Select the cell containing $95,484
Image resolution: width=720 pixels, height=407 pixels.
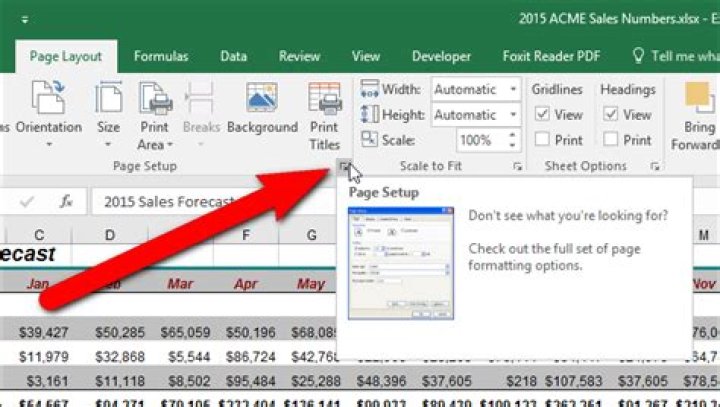click(x=251, y=381)
